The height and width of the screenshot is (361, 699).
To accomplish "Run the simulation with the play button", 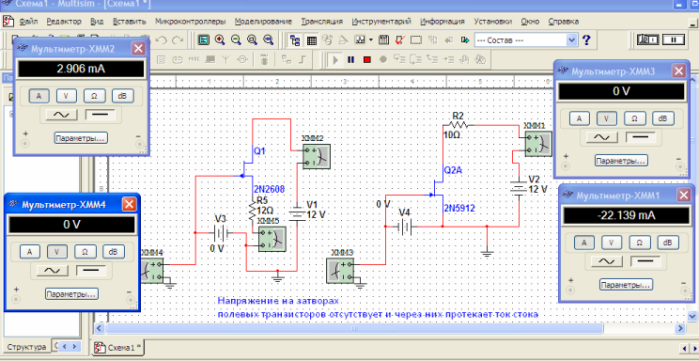I will click(x=335, y=59).
